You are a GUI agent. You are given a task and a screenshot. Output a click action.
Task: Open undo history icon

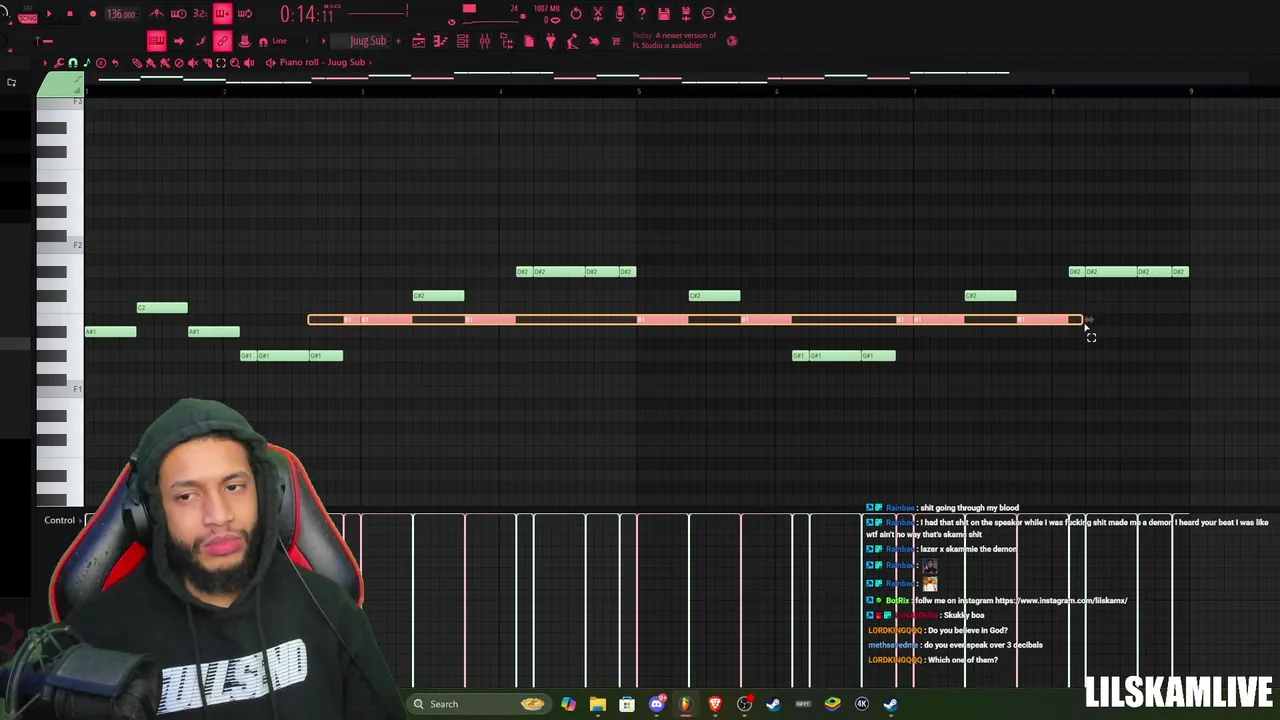576,14
